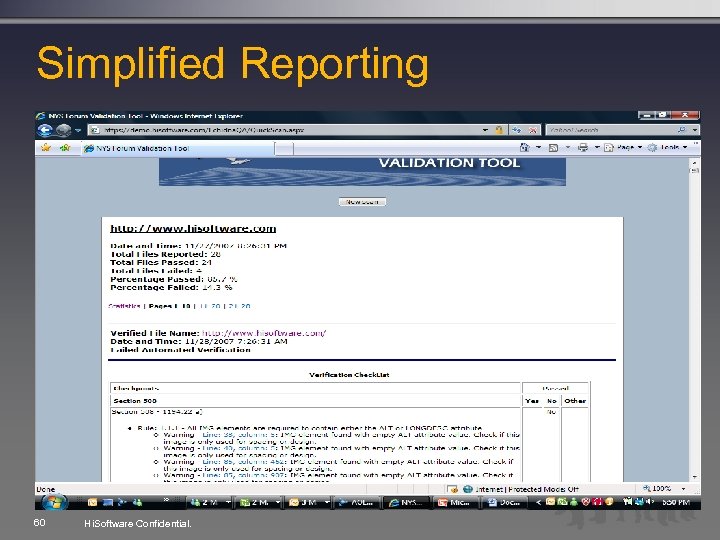Open the Home button dropdown arrow
720x540 pixels.
[539, 147]
